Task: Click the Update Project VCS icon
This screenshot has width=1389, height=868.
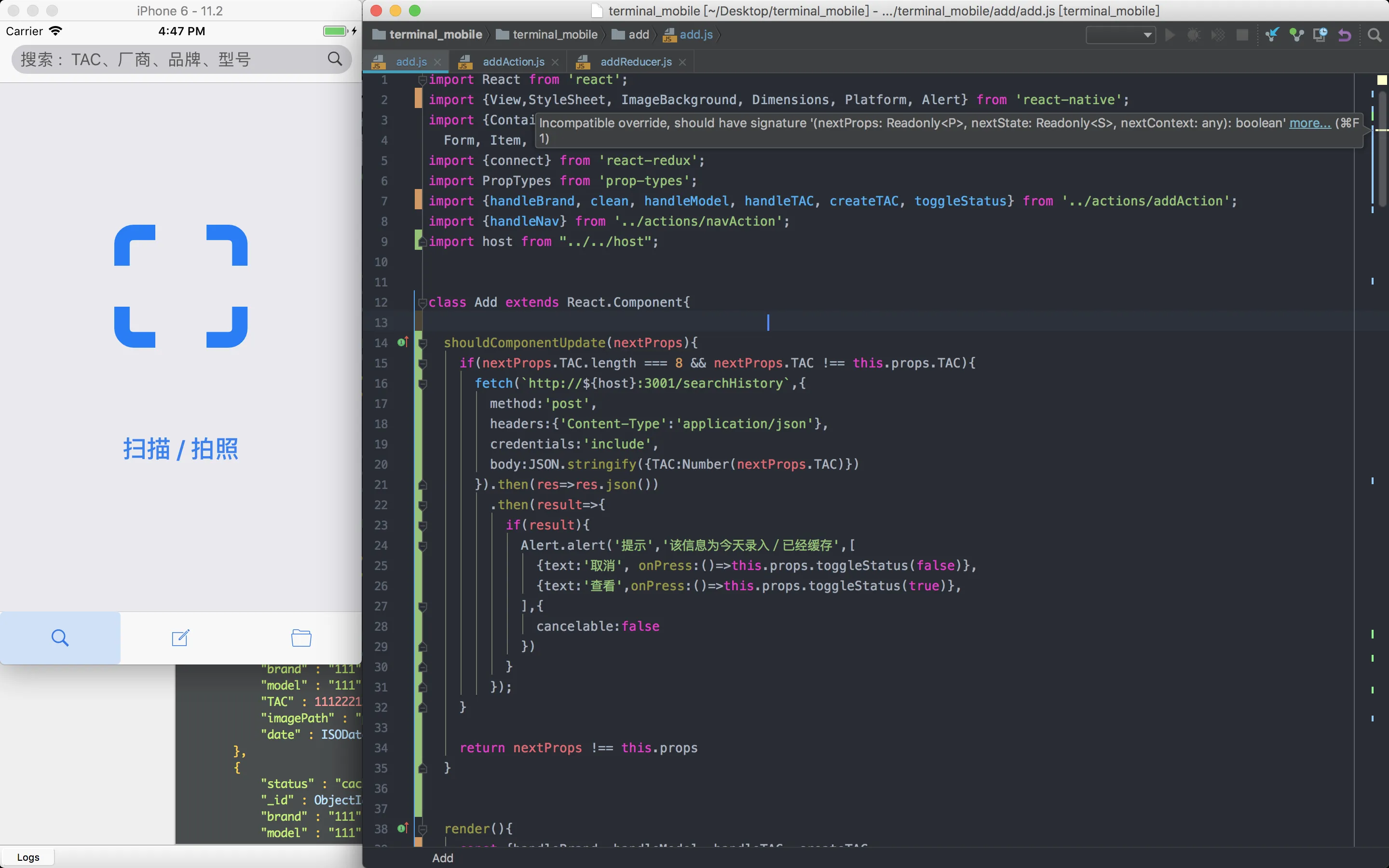Action: [1272, 35]
